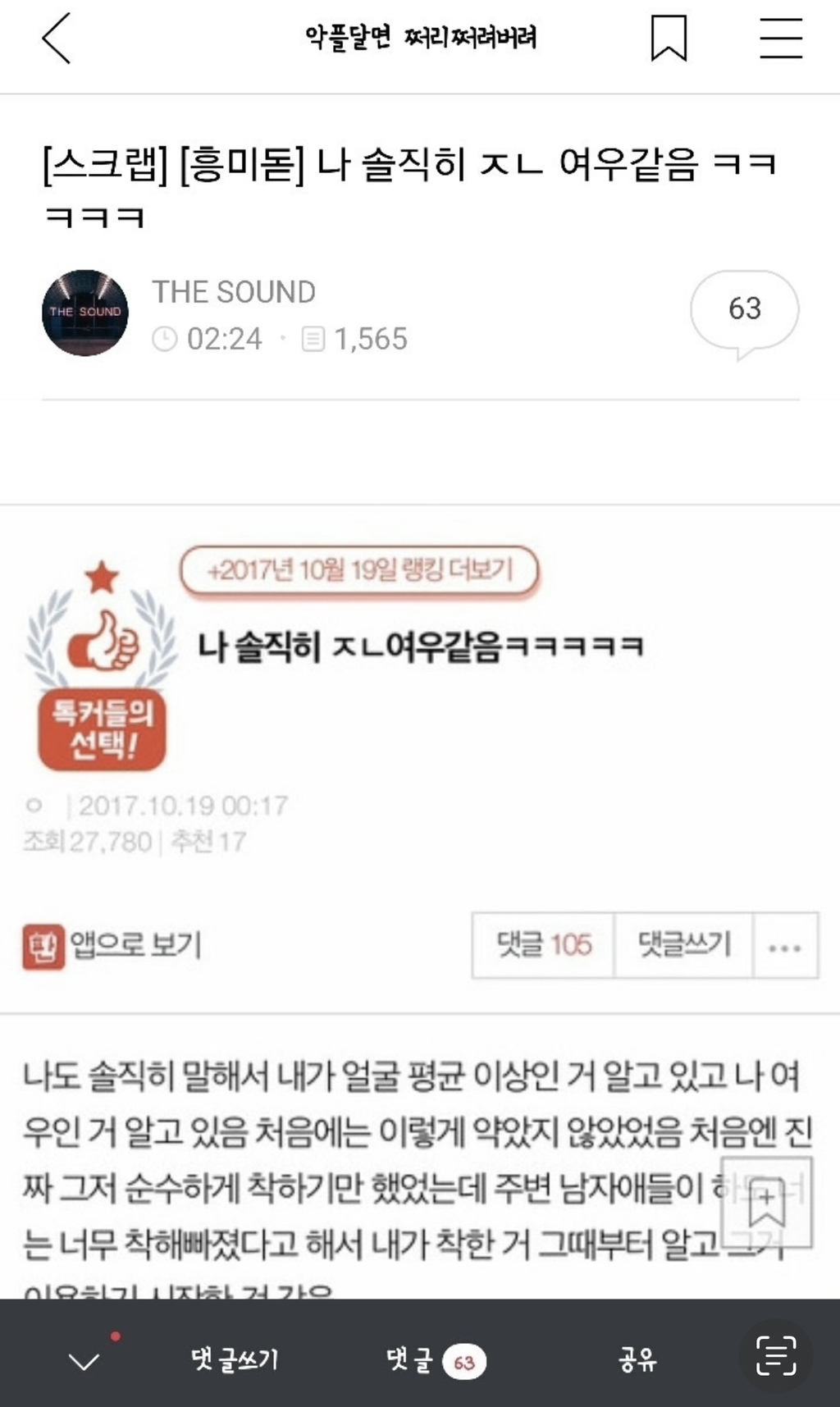Open THE SOUND profile avatar
The width and height of the screenshot is (840, 1407).
[85, 313]
